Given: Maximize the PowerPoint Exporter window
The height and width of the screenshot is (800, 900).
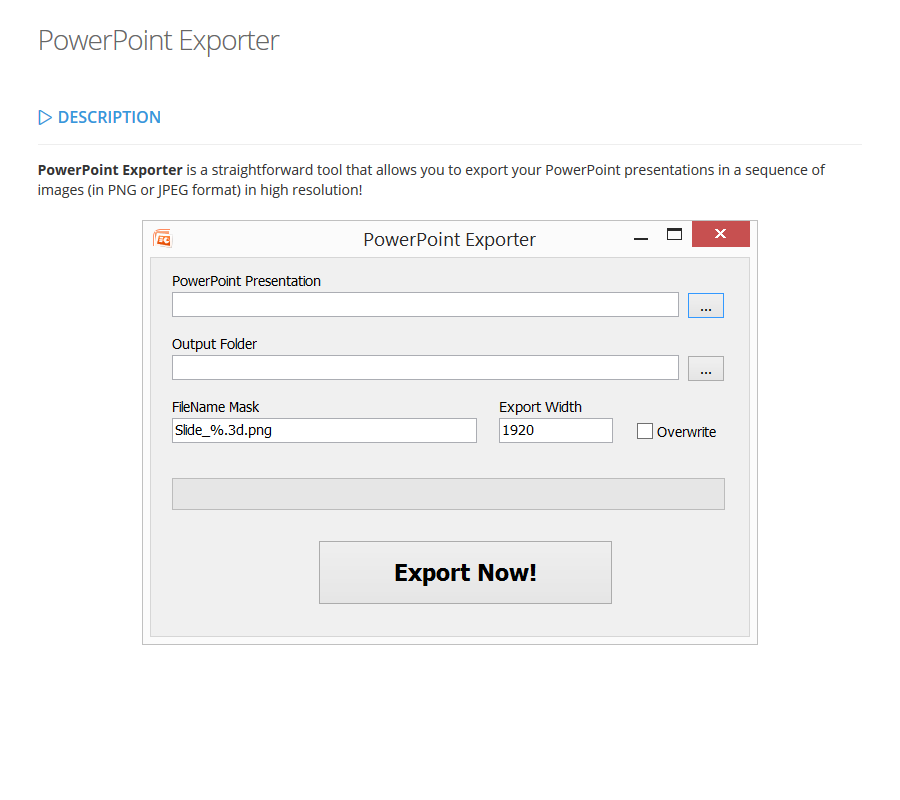Looking at the screenshot, I should pyautogui.click(x=674, y=234).
